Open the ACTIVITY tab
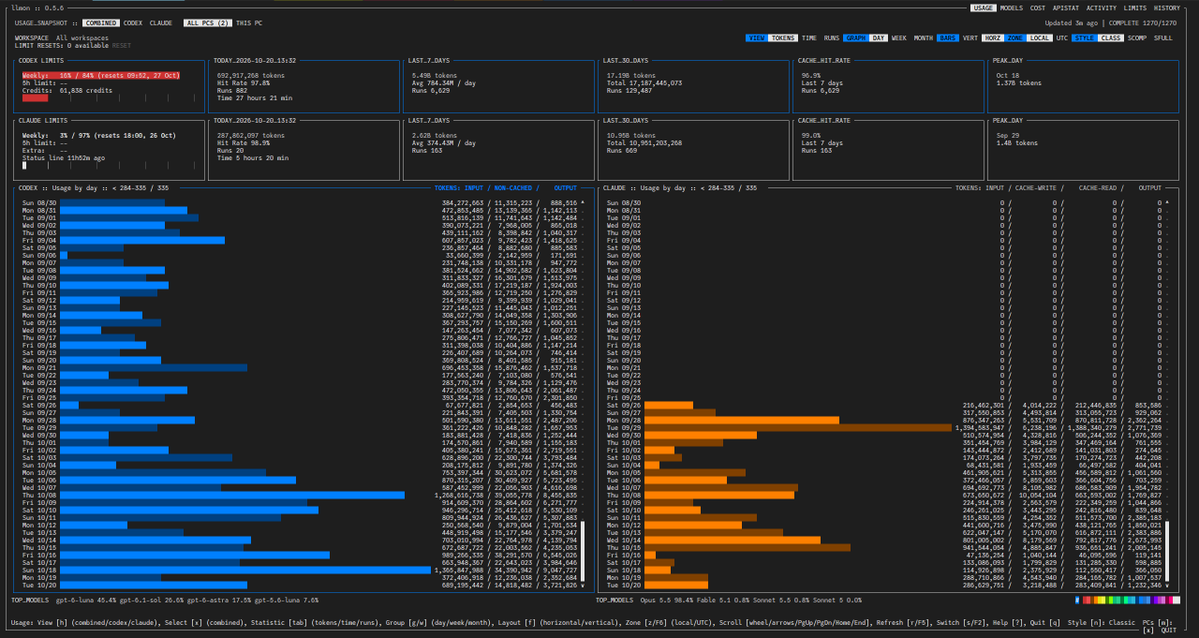This screenshot has width=1199, height=638. coord(1101,8)
